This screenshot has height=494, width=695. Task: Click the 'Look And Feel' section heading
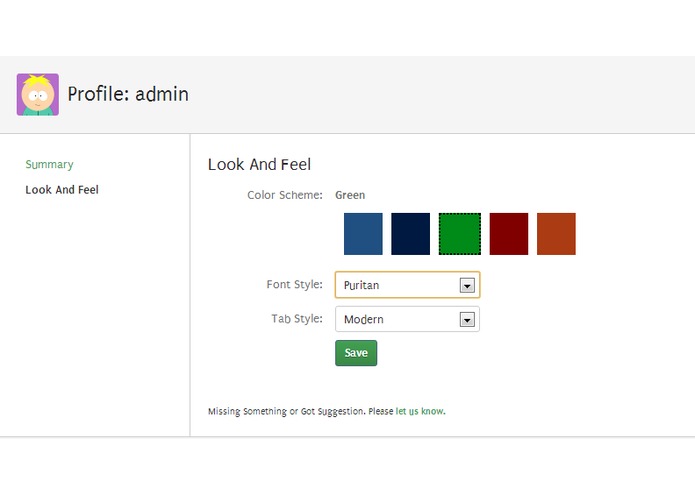259,164
